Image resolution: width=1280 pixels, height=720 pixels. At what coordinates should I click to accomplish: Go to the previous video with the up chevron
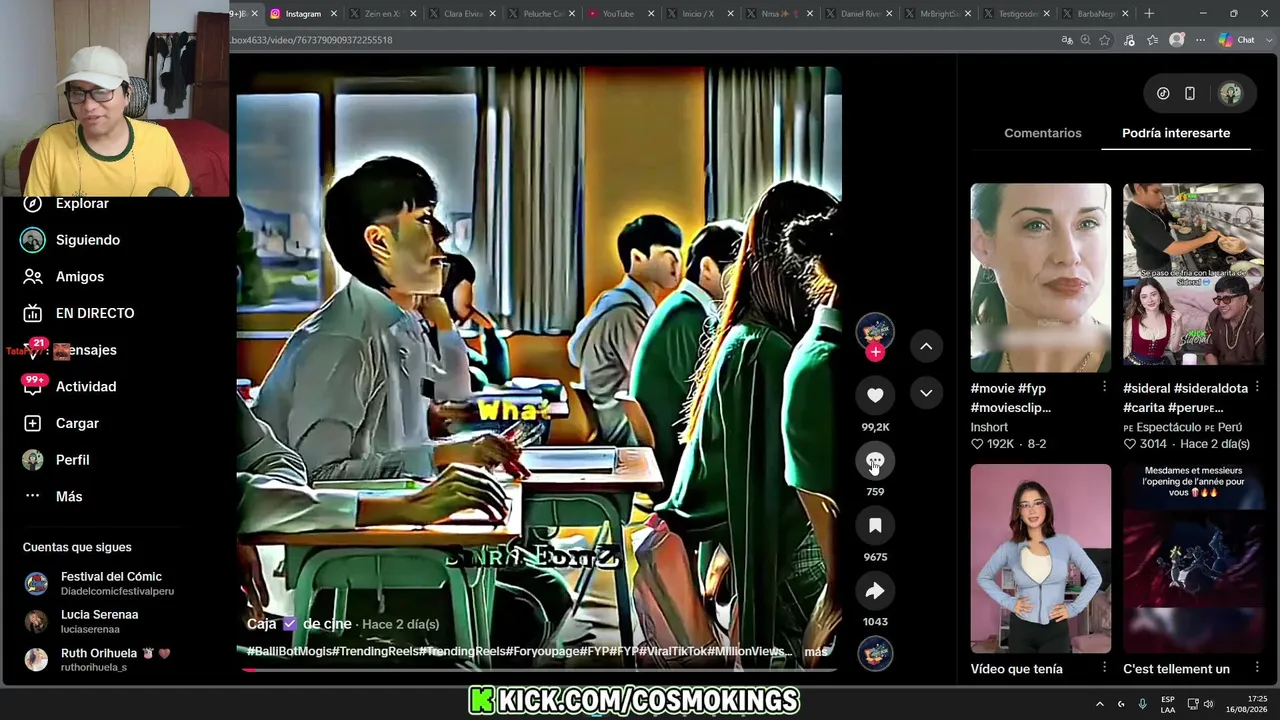[926, 346]
